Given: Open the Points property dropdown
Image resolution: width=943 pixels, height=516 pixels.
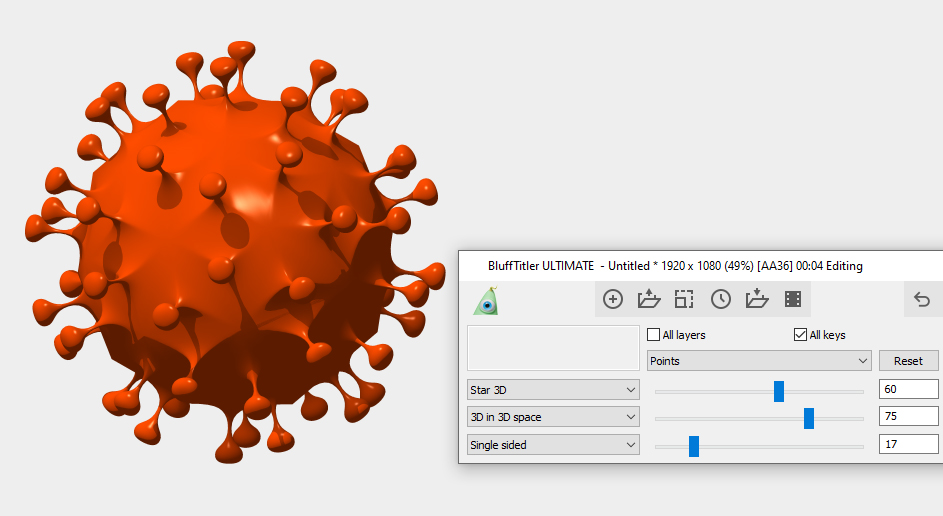Looking at the screenshot, I should 759,361.
